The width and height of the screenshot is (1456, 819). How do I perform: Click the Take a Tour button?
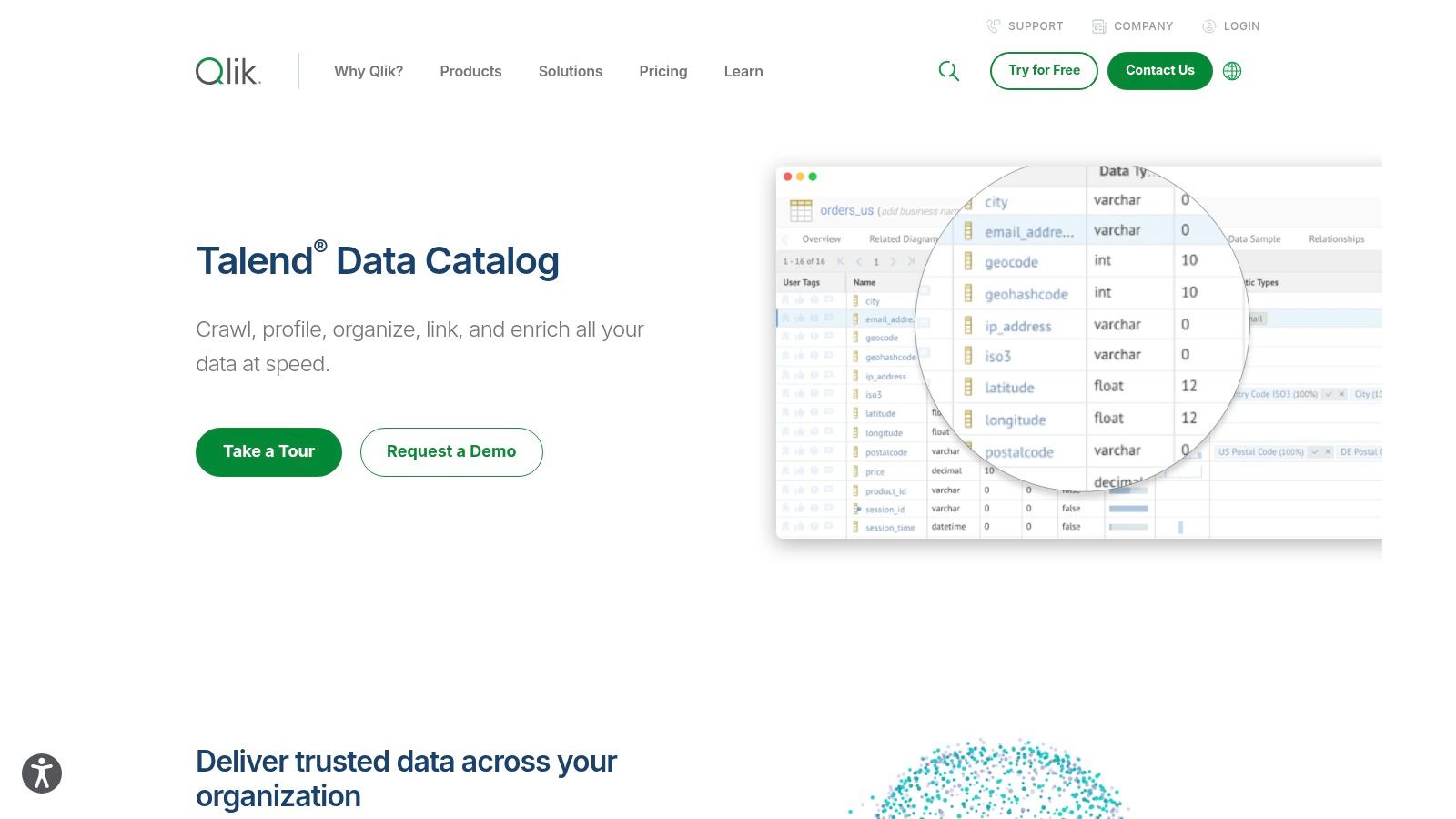click(x=268, y=451)
